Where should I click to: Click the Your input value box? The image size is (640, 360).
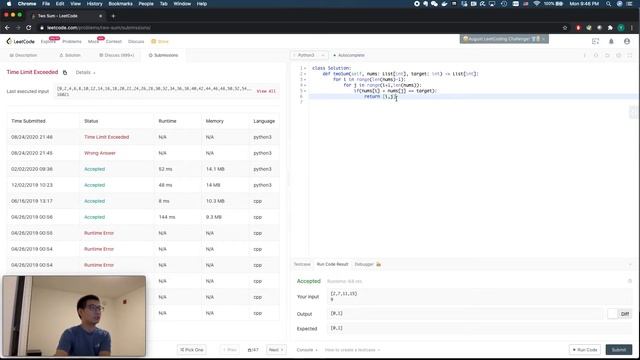tap(480, 296)
